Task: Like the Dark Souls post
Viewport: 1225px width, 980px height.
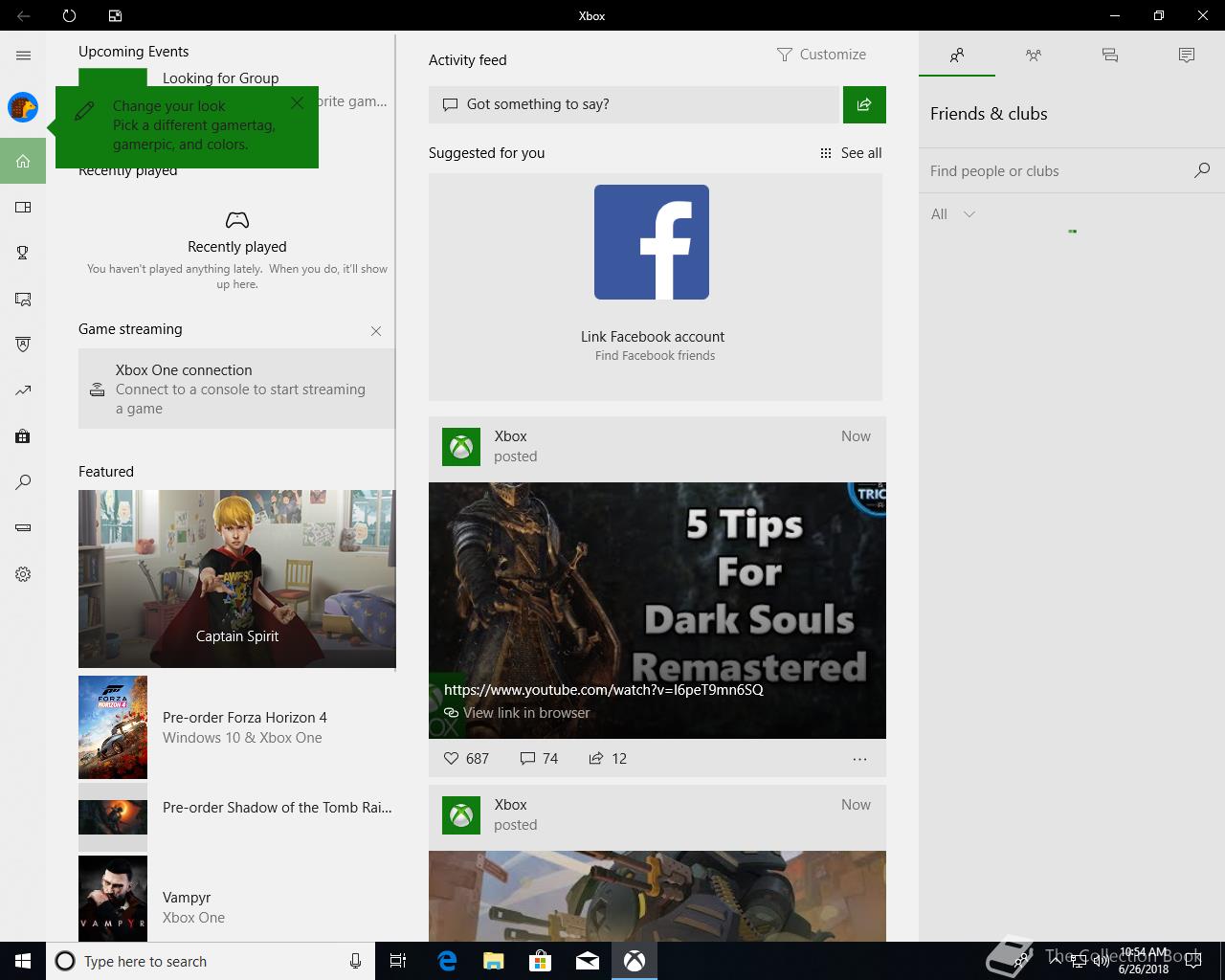Action: 466,758
